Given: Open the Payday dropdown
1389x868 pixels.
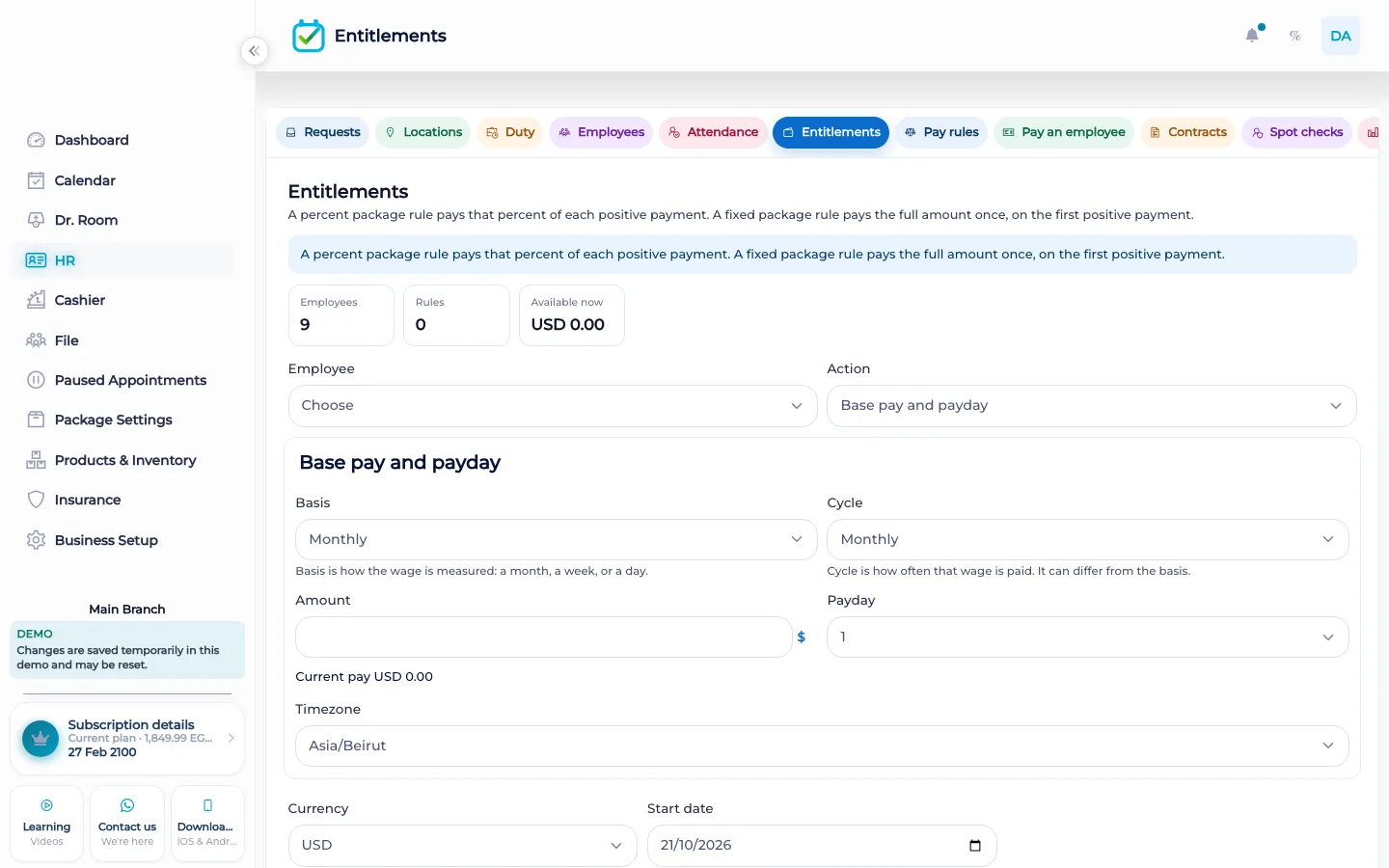Looking at the screenshot, I should (x=1088, y=637).
